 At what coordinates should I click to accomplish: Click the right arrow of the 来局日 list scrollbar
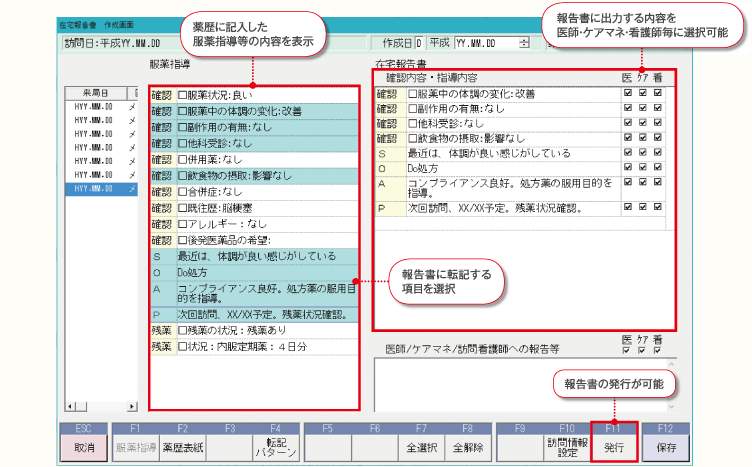tap(133, 406)
